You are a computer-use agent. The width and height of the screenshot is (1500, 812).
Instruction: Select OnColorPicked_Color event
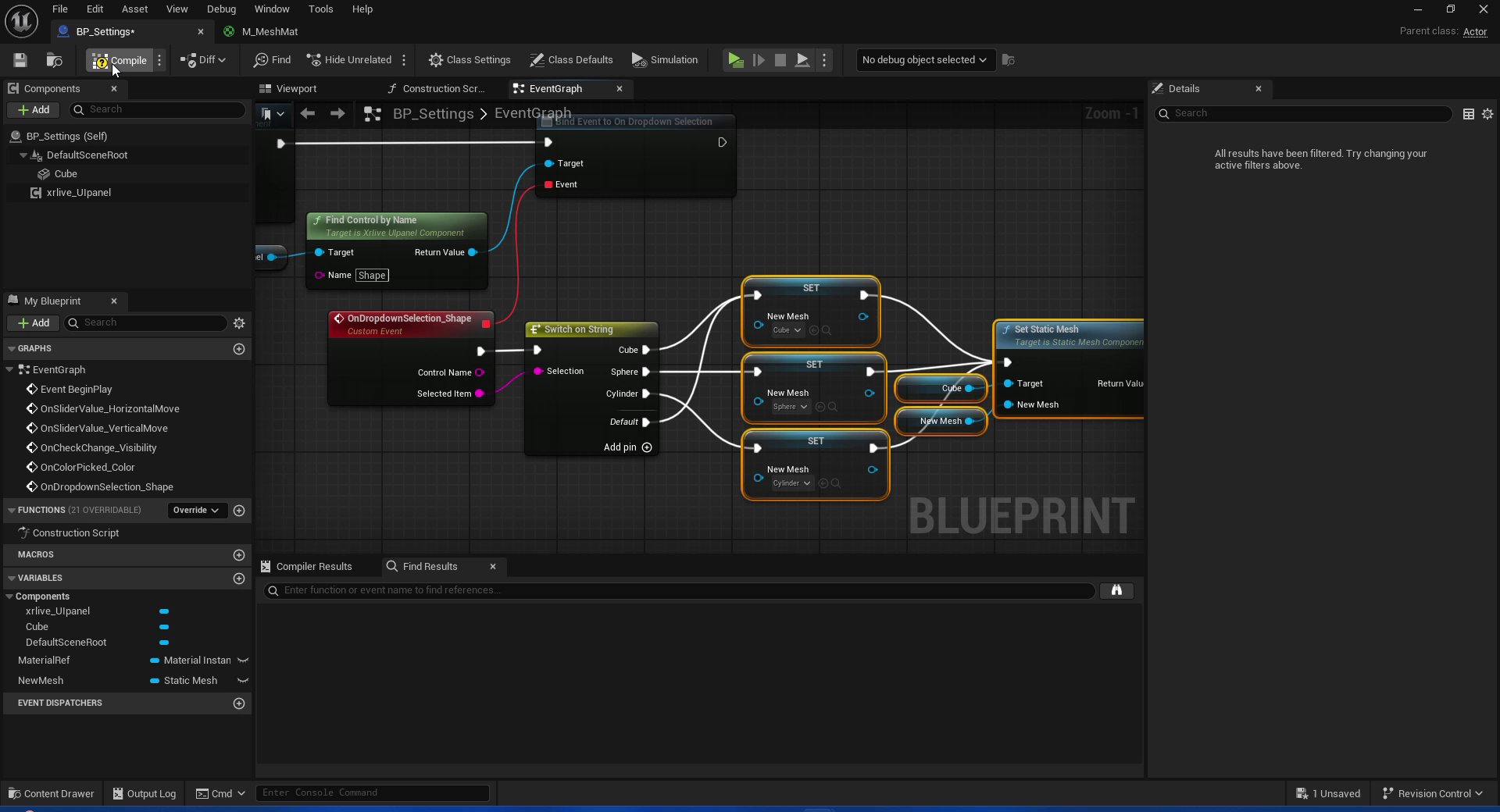tap(87, 468)
